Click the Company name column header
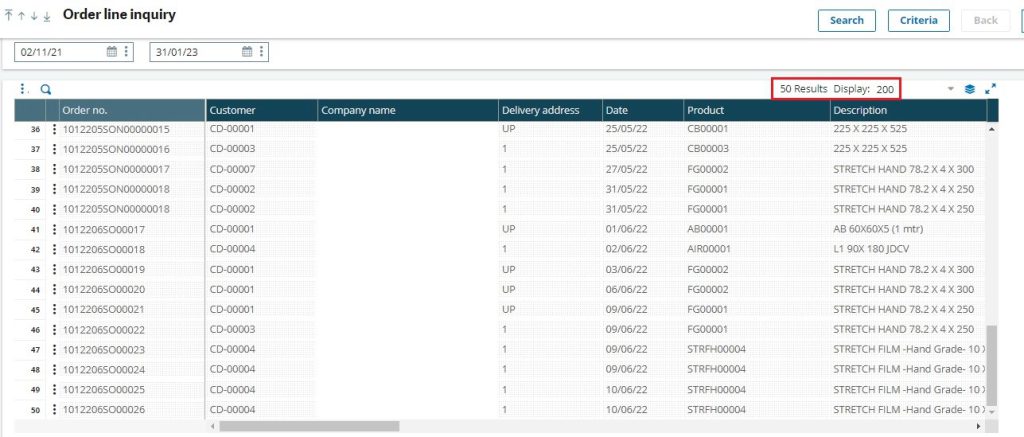The width and height of the screenshot is (1024, 437). pos(408,110)
